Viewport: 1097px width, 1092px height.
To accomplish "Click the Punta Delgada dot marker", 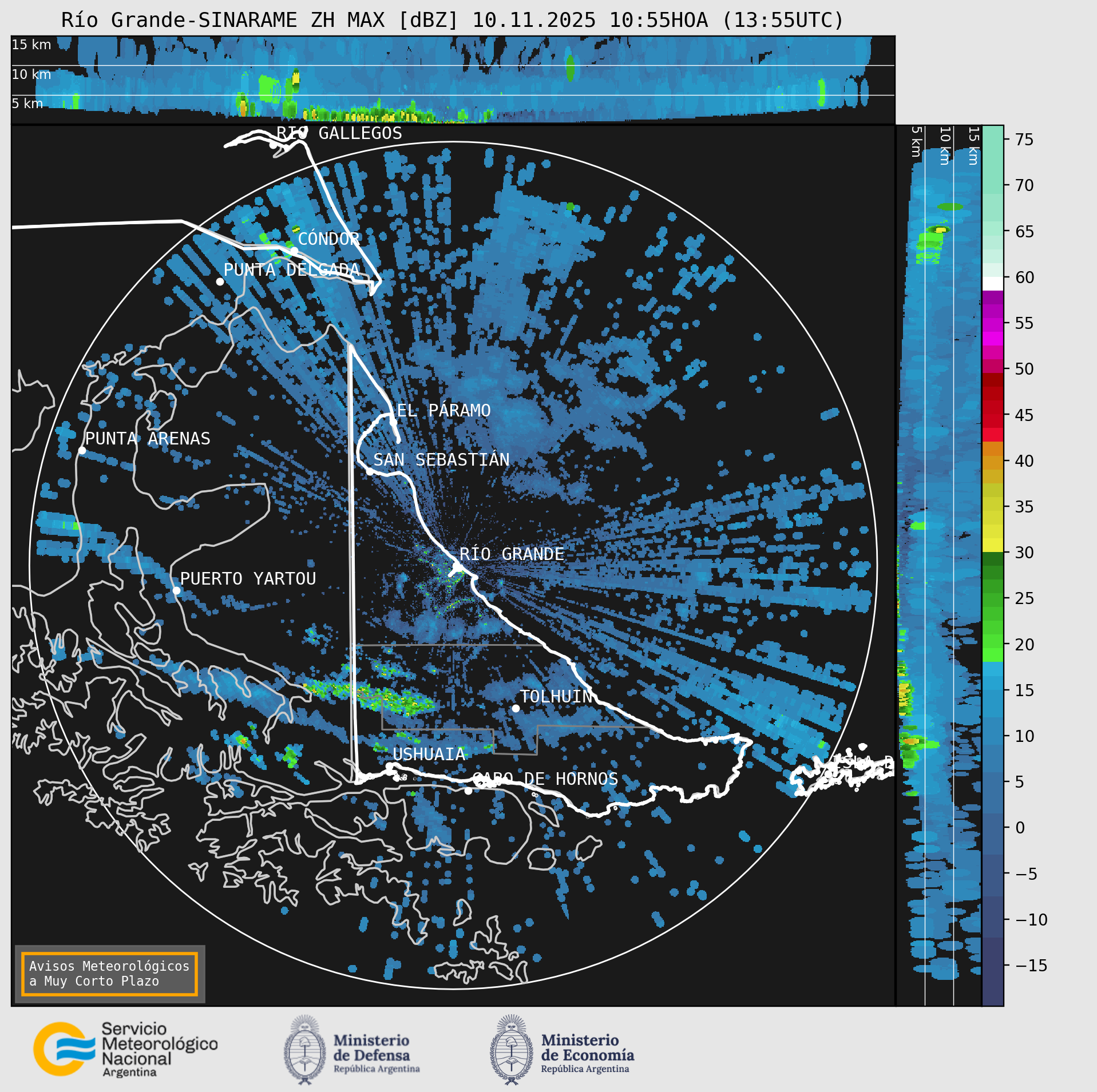I will click(x=220, y=281).
